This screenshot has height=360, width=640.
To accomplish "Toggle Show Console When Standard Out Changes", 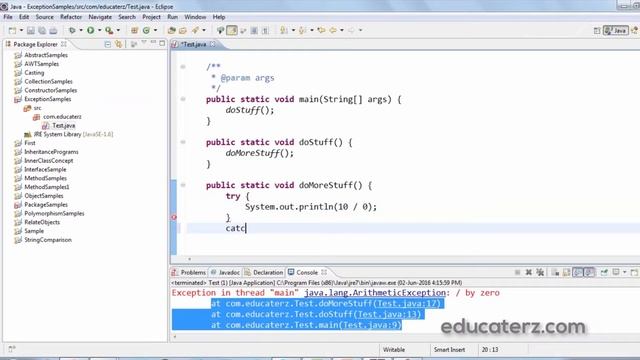I will pyautogui.click(x=578, y=272).
